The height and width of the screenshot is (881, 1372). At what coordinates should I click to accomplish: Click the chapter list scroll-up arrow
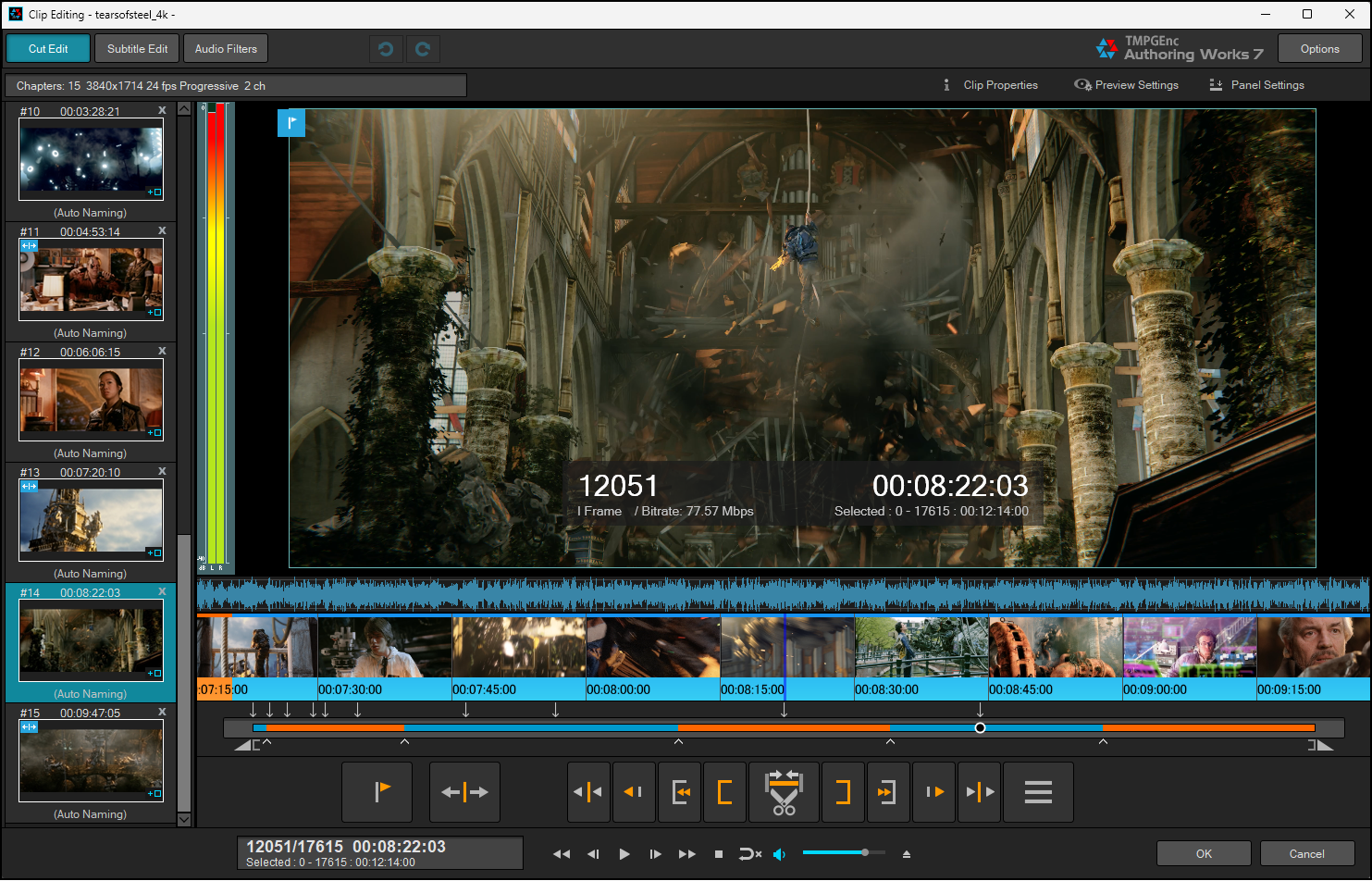coord(184,108)
